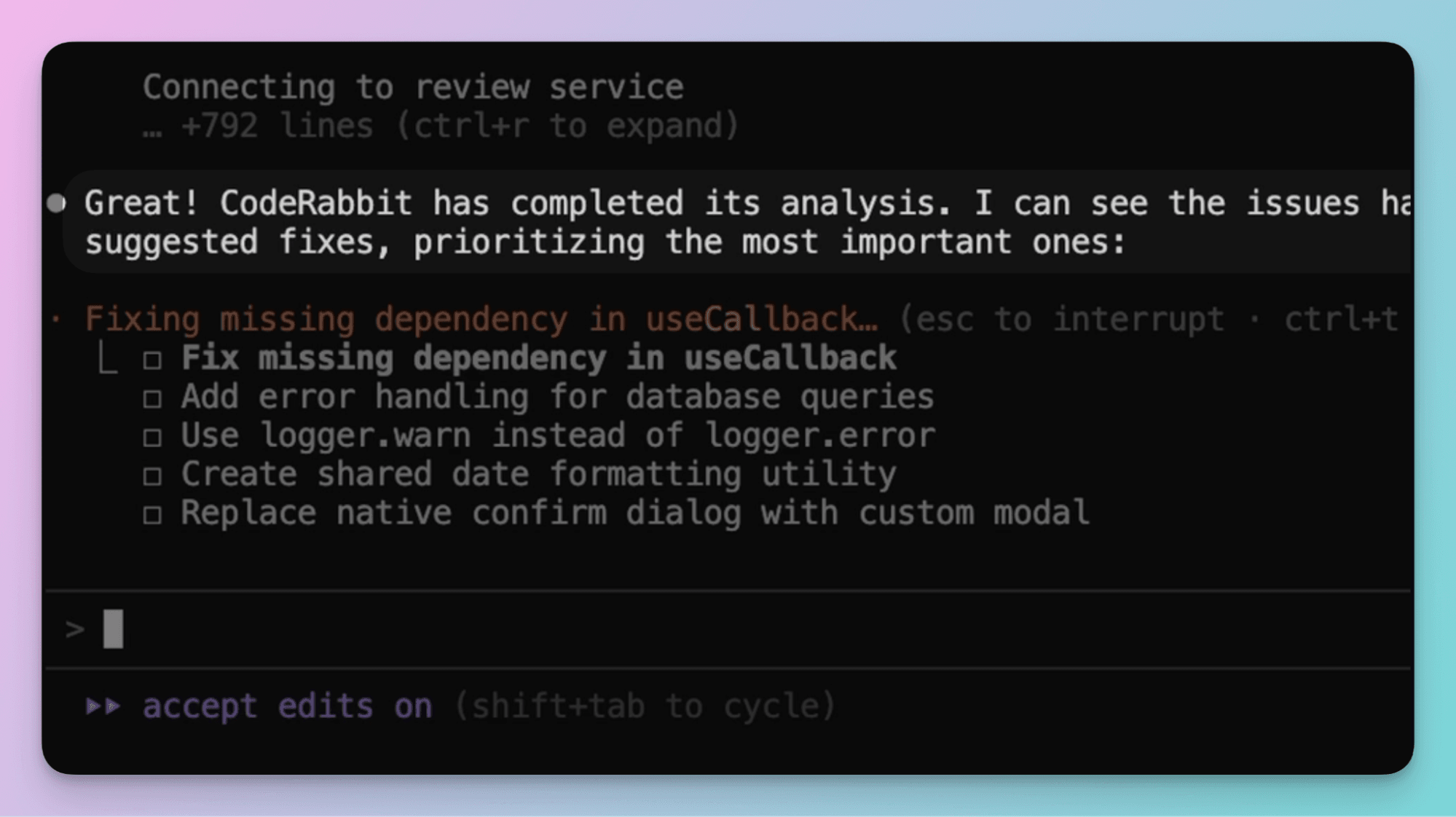Click the block cursor in the prompt
The image size is (1456, 817).
113,629
